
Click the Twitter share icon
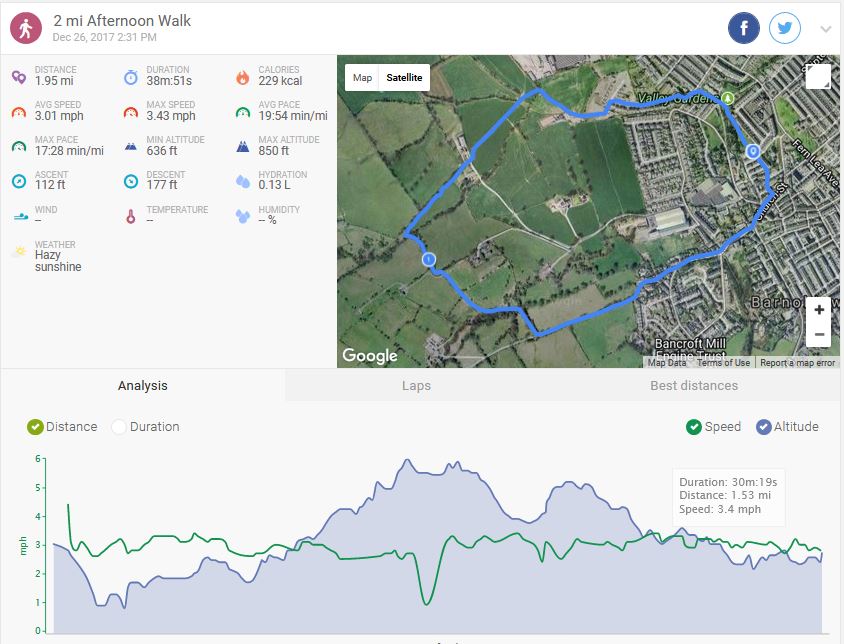785,28
